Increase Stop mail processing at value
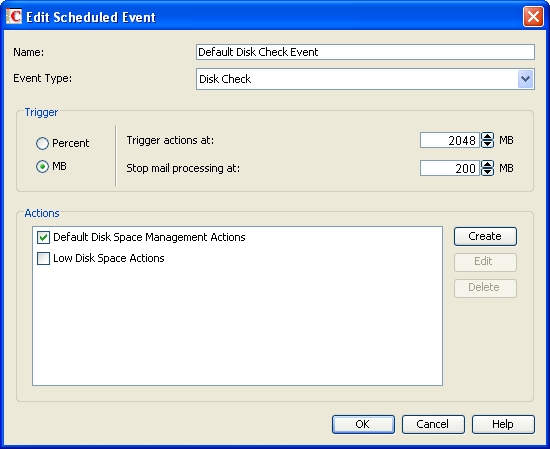 click(487, 165)
